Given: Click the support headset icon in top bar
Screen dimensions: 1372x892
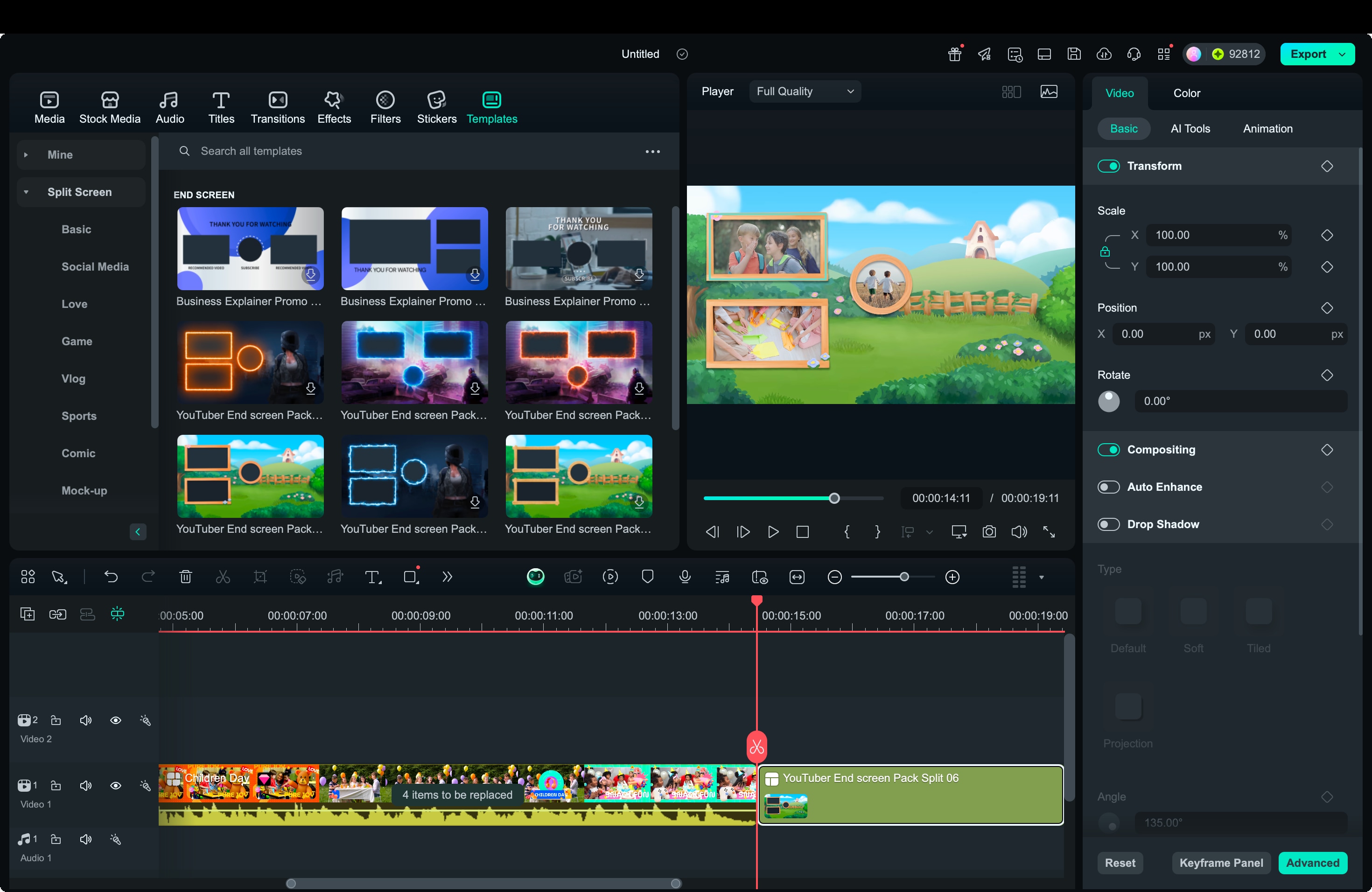Looking at the screenshot, I should click(1134, 54).
